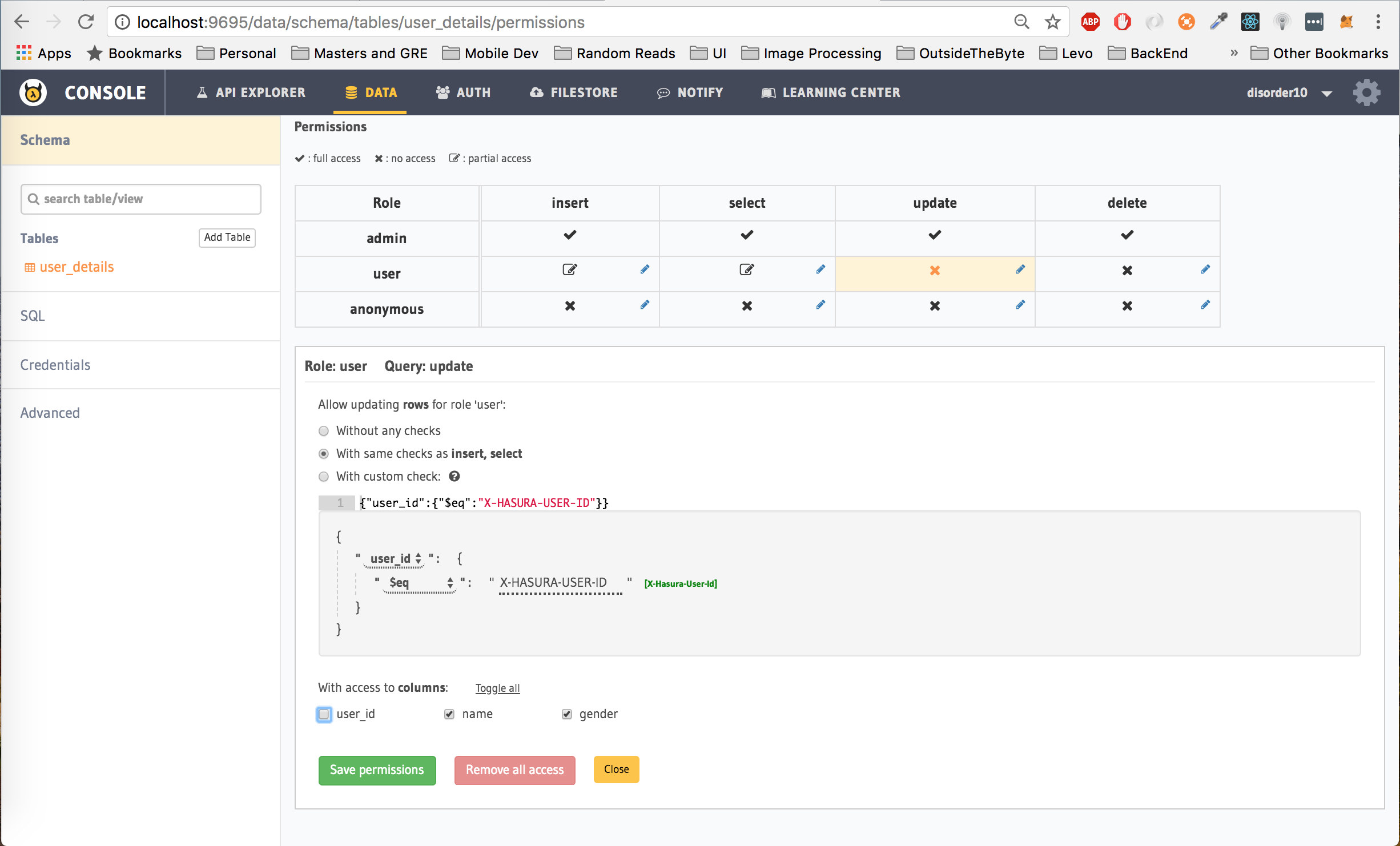
Task: Click the Hasura console logo
Action: click(33, 92)
